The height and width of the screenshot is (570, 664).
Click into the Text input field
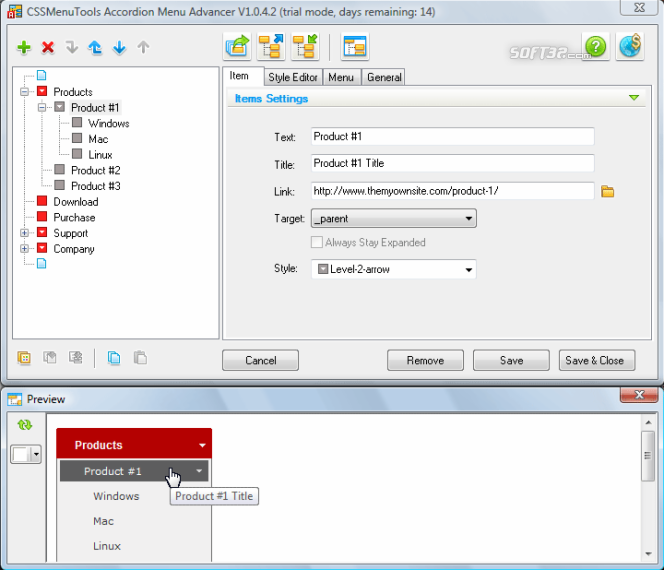(452, 136)
